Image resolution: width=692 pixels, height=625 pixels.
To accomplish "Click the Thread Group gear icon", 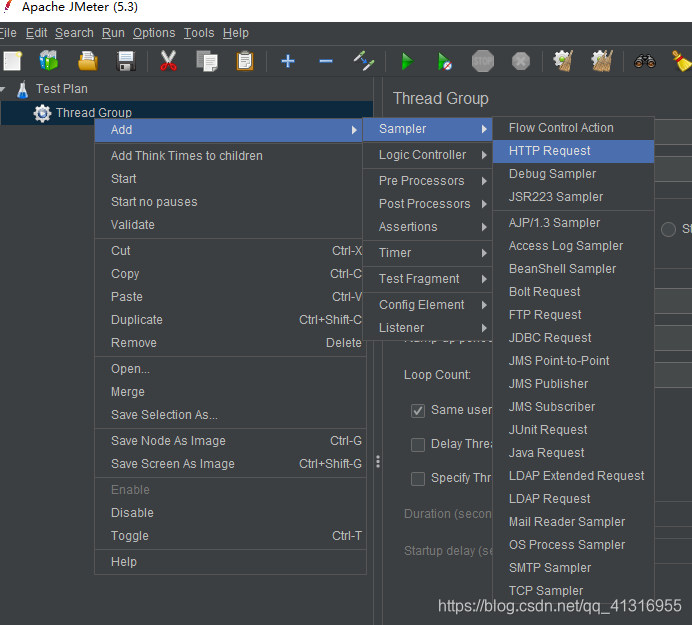I will click(x=42, y=113).
